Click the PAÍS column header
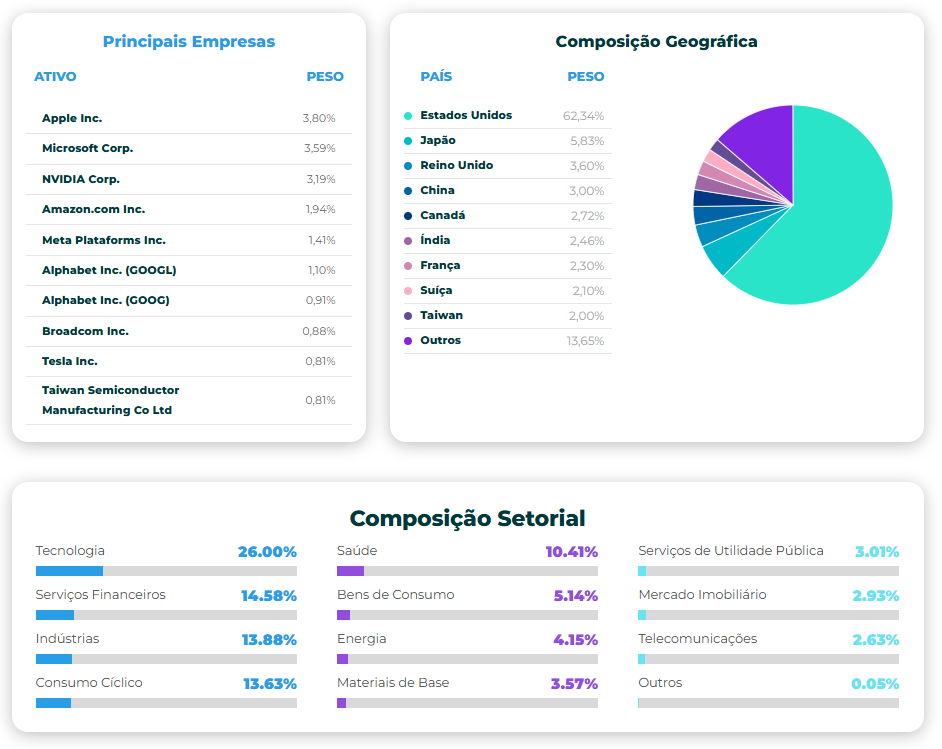The width and height of the screenshot is (942, 749). point(436,77)
